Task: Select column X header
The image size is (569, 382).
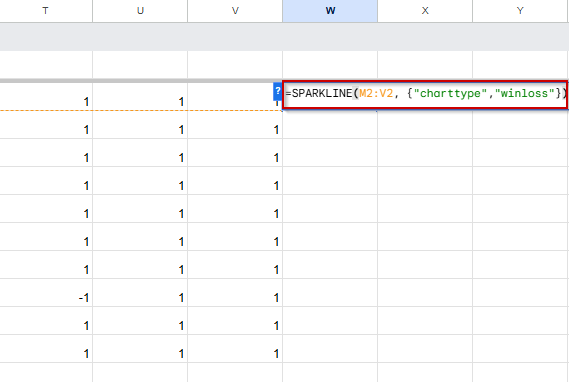Action: pyautogui.click(x=425, y=11)
